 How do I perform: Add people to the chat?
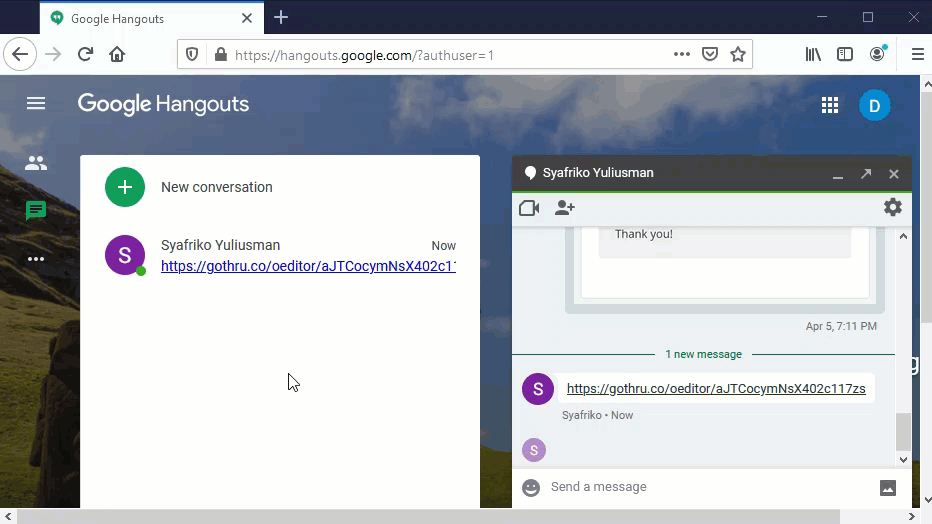(565, 208)
